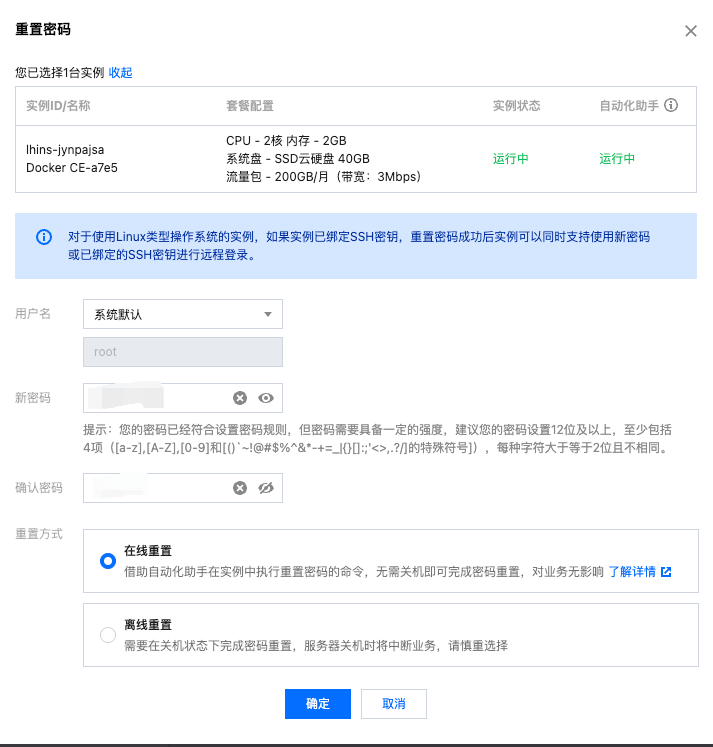Click the blue banner info icon
This screenshot has width=713, height=747.
tap(43, 237)
